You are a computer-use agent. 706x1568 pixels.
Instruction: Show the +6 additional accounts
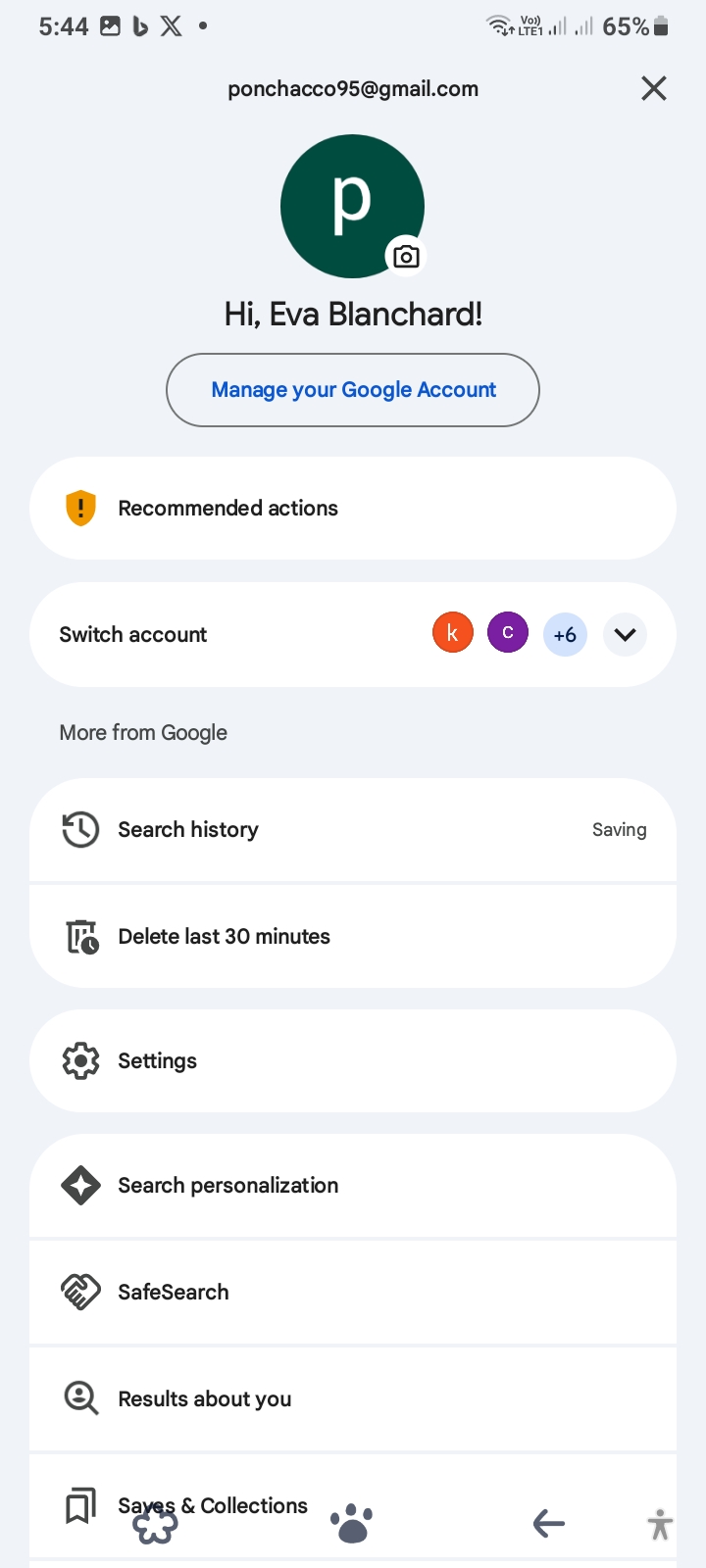pyautogui.click(x=565, y=634)
